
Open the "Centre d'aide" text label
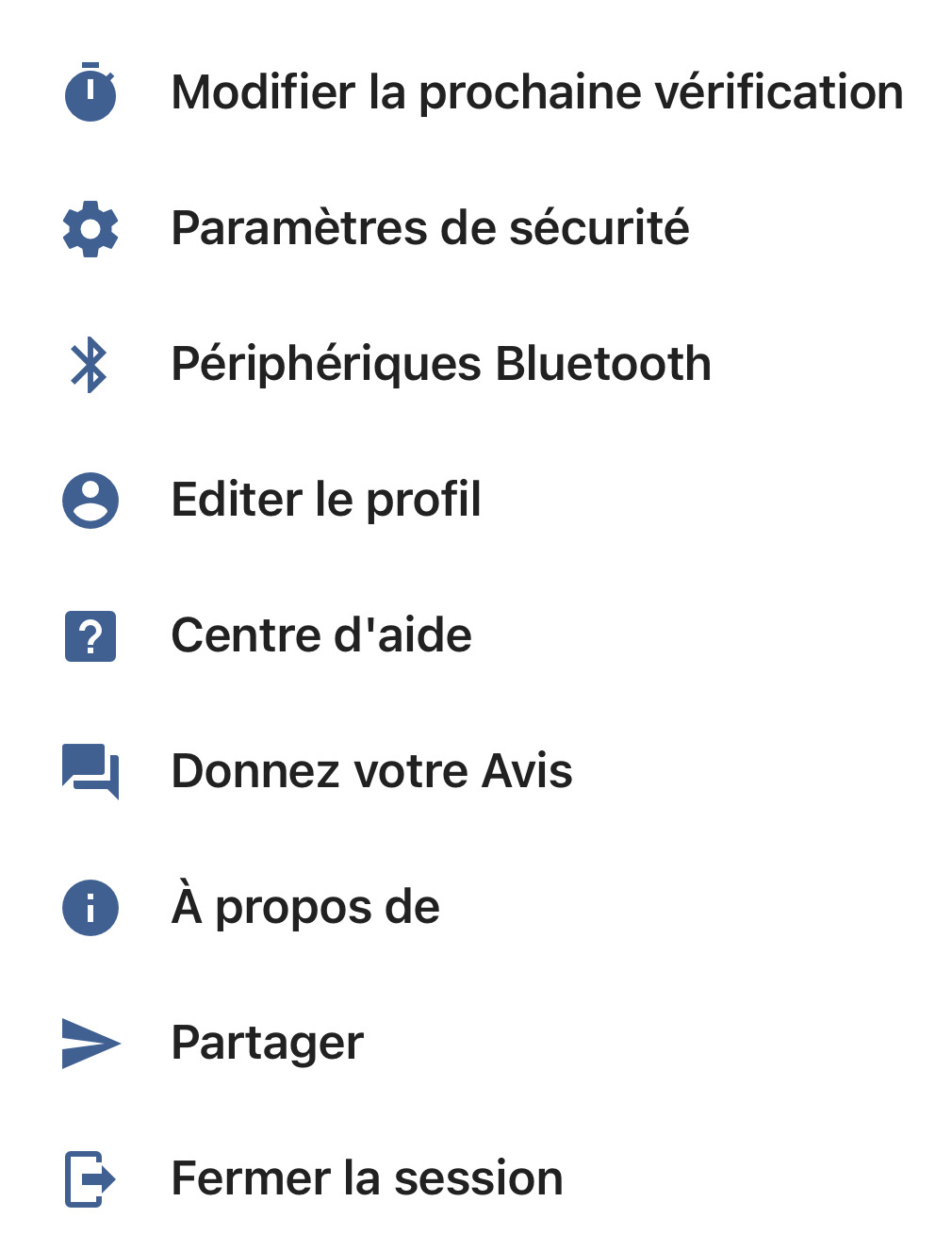321,635
